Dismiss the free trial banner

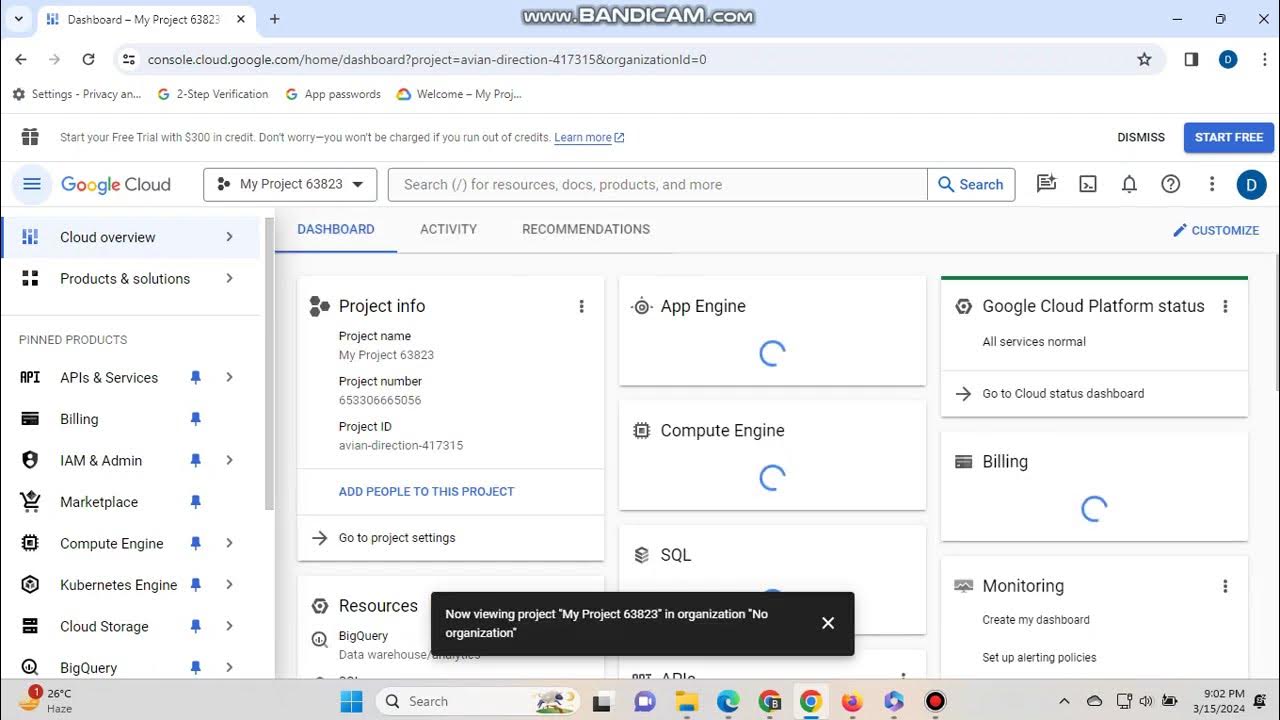coord(1141,137)
